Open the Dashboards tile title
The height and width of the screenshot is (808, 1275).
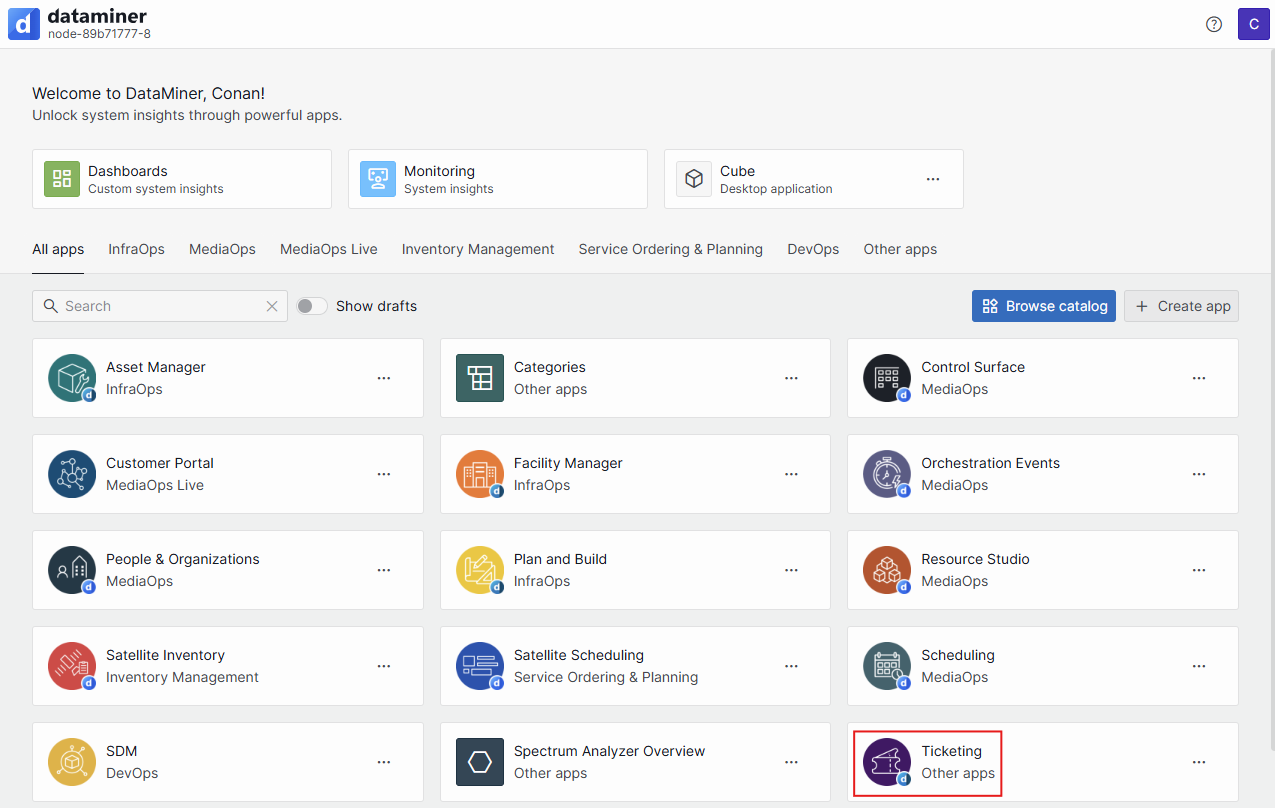pyautogui.click(x=128, y=171)
